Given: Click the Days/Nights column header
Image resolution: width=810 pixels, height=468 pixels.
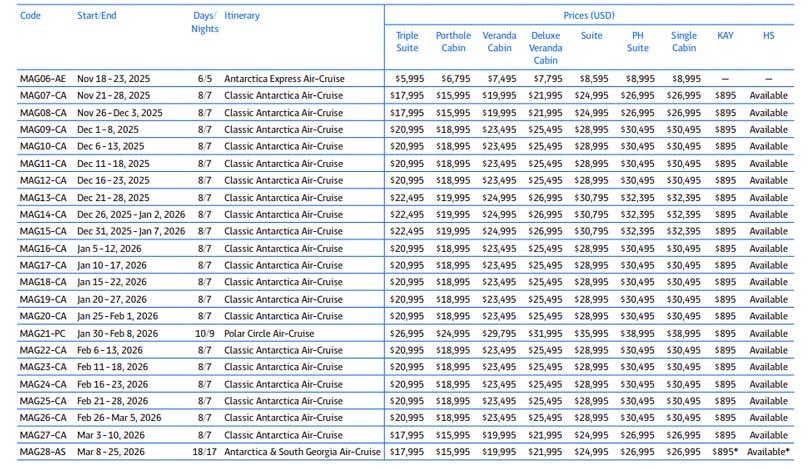Looking at the screenshot, I should click(x=205, y=22).
